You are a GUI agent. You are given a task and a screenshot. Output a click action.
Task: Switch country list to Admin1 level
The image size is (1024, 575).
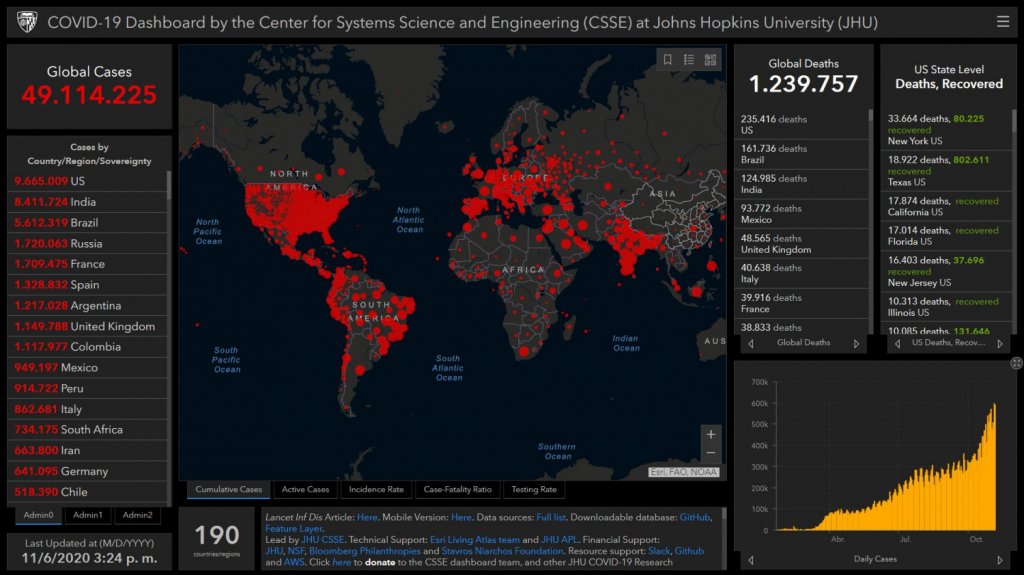coord(87,515)
